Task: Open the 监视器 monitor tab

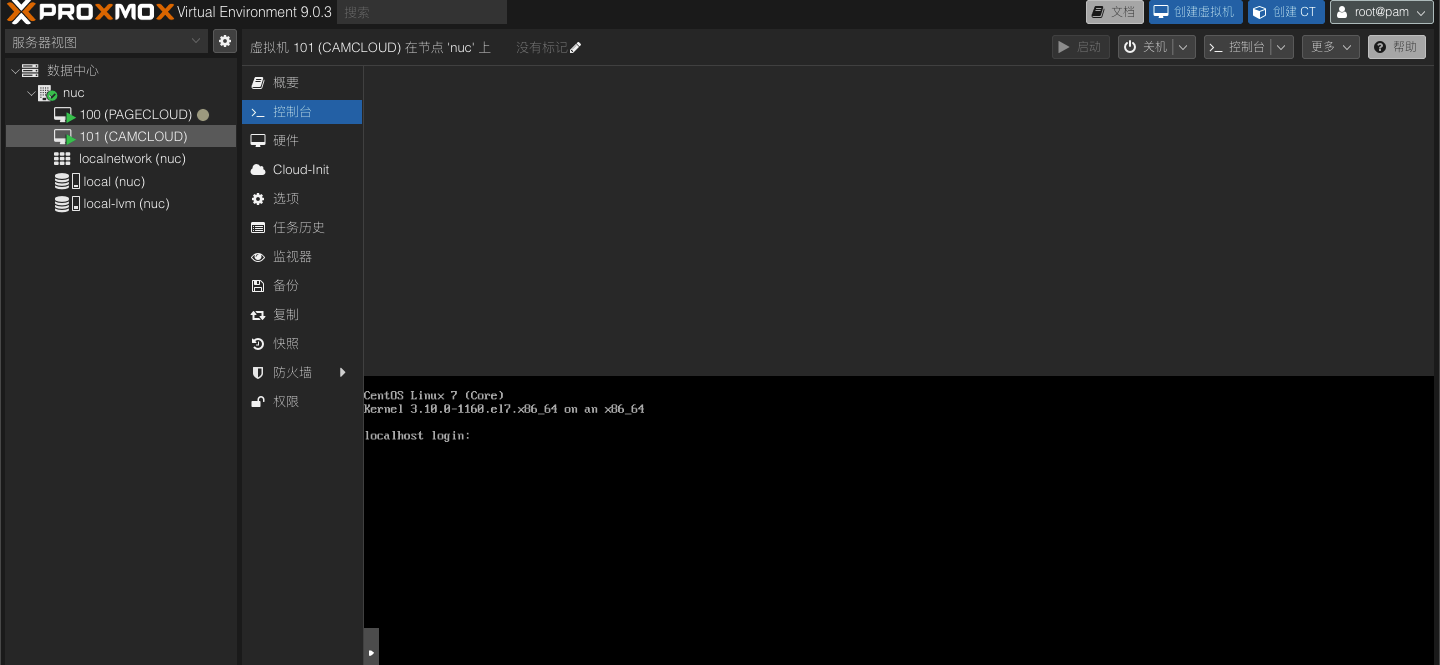Action: [x=302, y=257]
